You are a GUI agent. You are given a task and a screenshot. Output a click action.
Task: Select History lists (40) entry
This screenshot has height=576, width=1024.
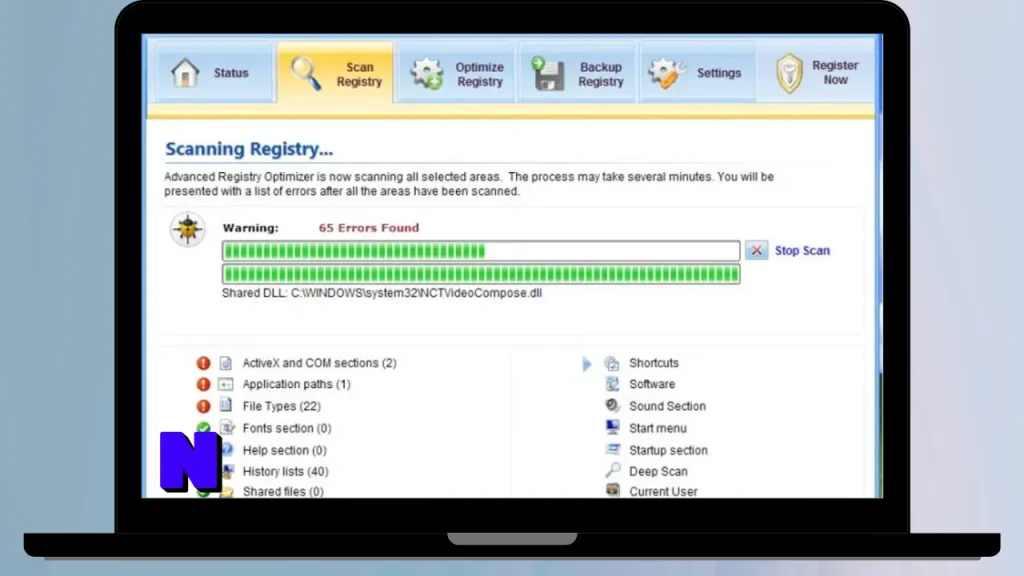coord(285,472)
